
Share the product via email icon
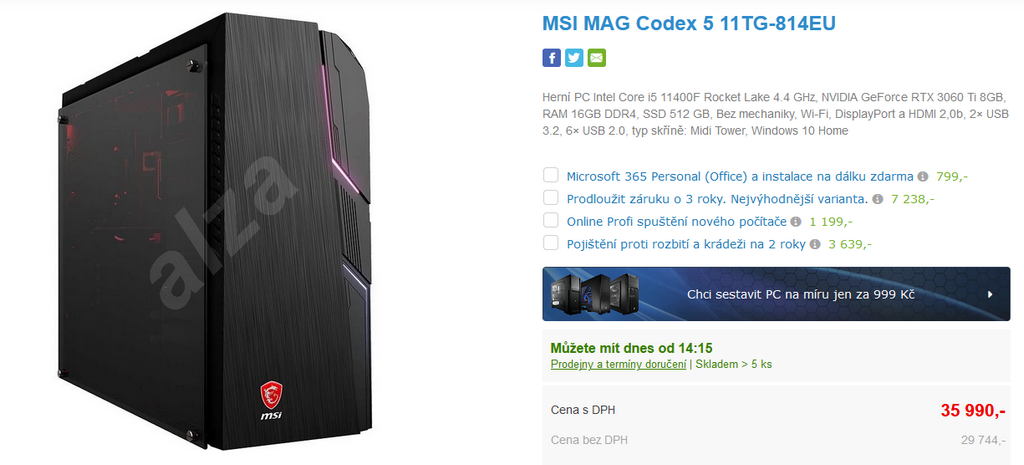point(596,58)
